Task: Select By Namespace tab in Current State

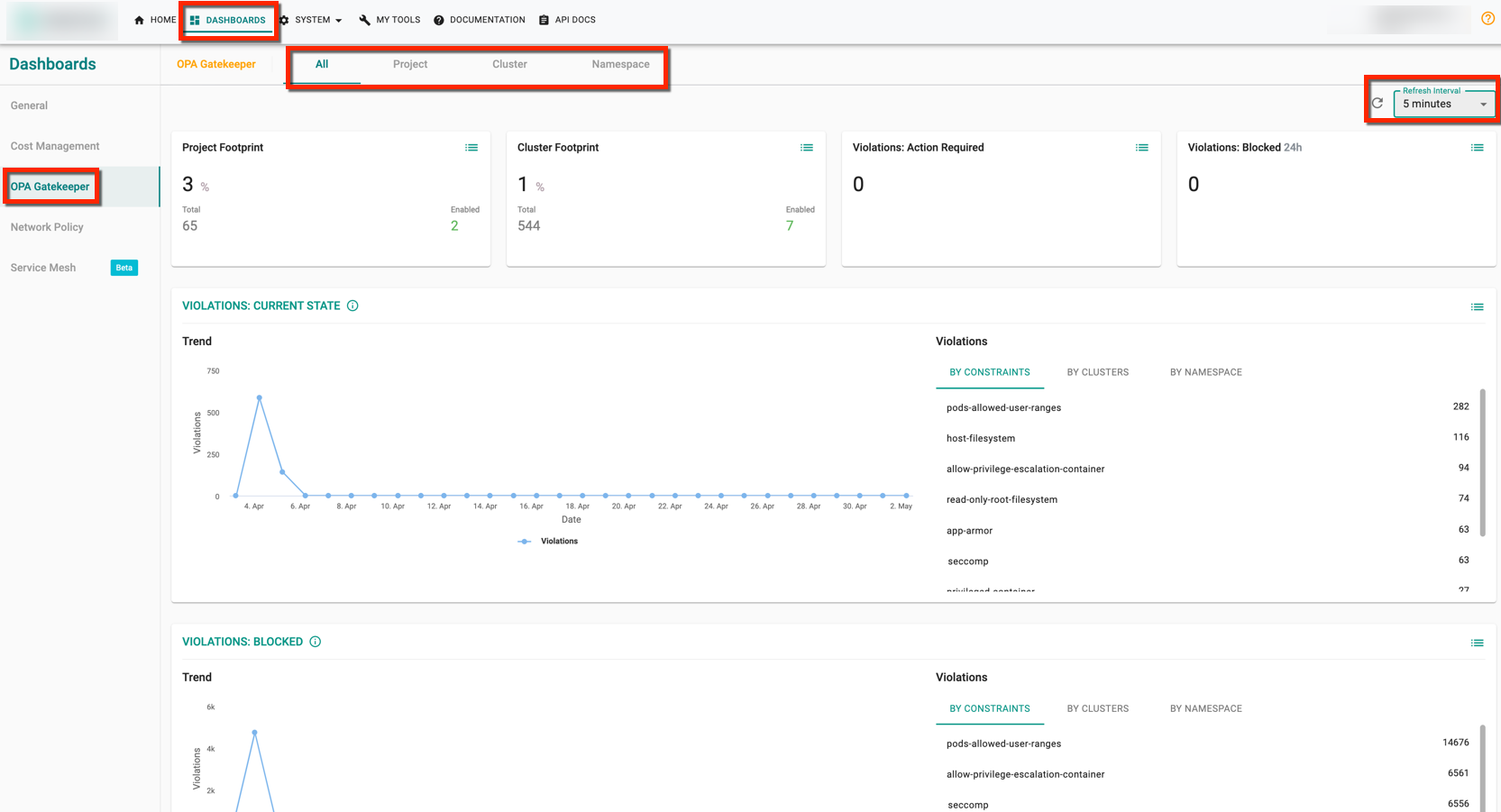Action: [1206, 372]
